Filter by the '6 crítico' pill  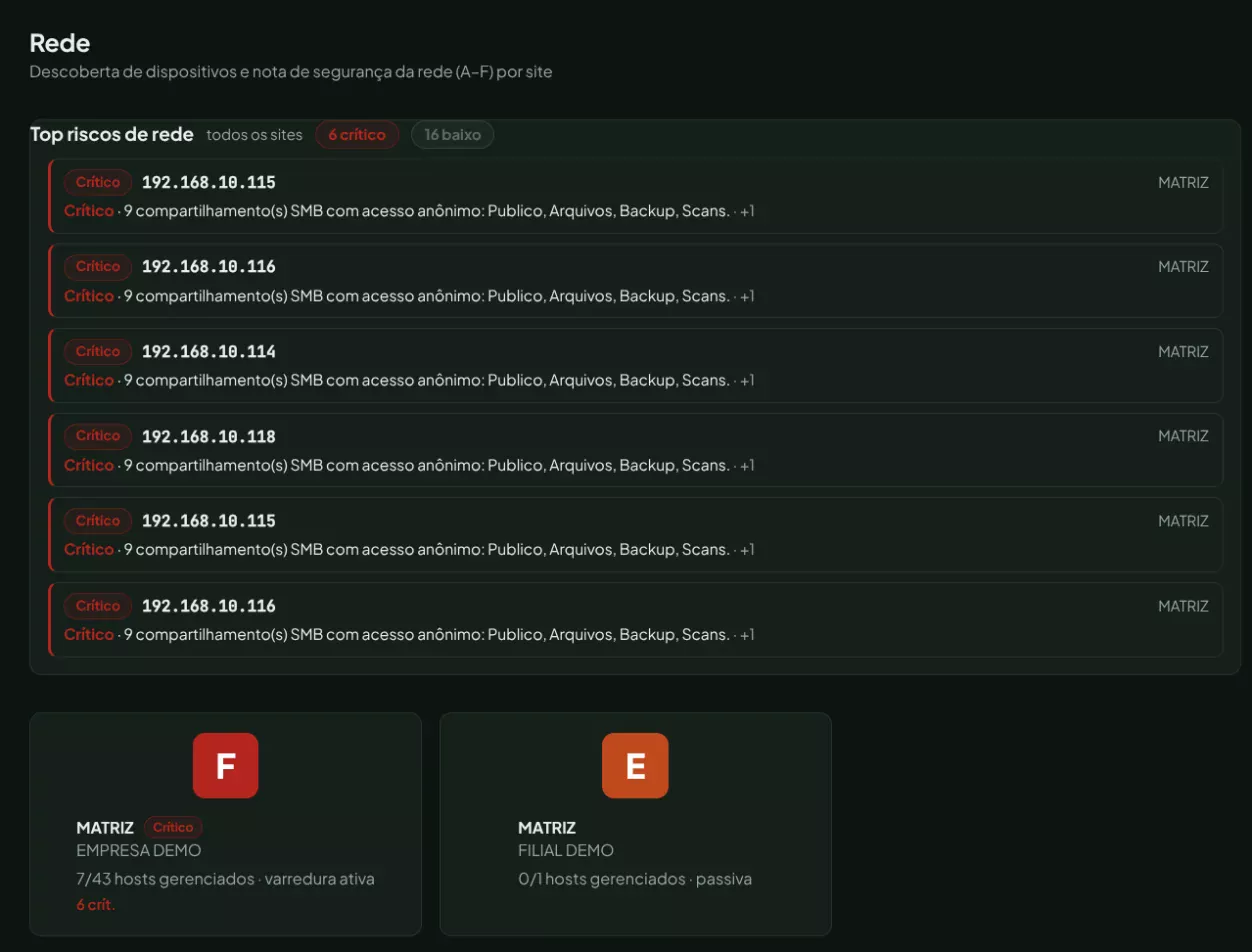(x=357, y=135)
